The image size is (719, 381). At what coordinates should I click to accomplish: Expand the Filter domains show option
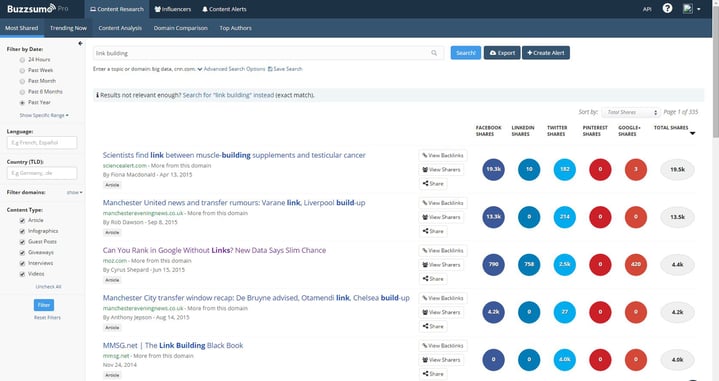[75, 193]
